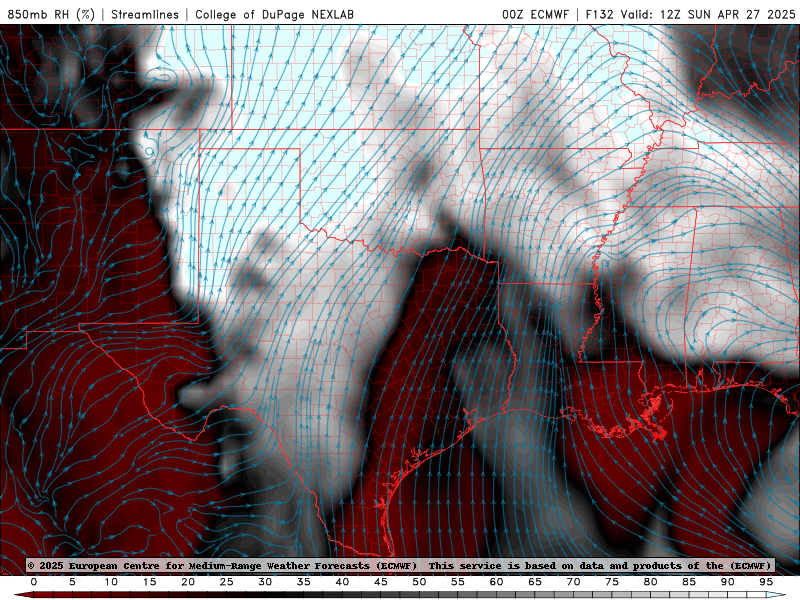
Task: Click the "Streamlines" label in header
Action: point(145,14)
